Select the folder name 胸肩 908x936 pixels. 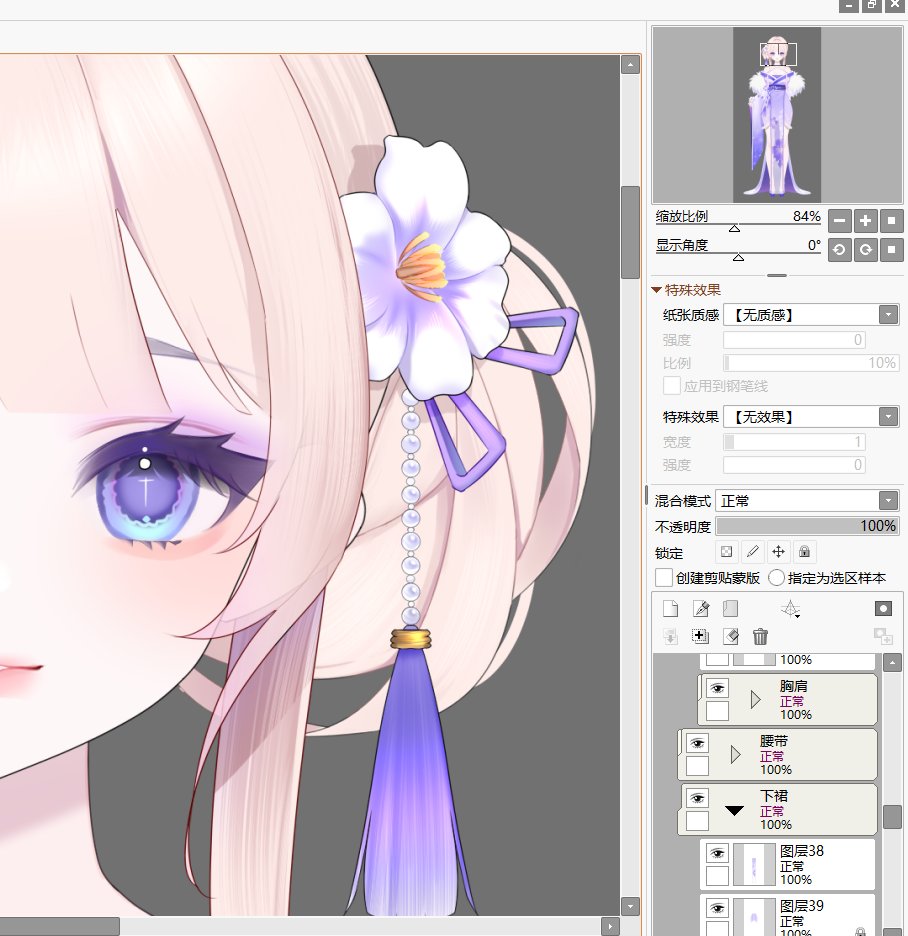pyautogui.click(x=793, y=686)
